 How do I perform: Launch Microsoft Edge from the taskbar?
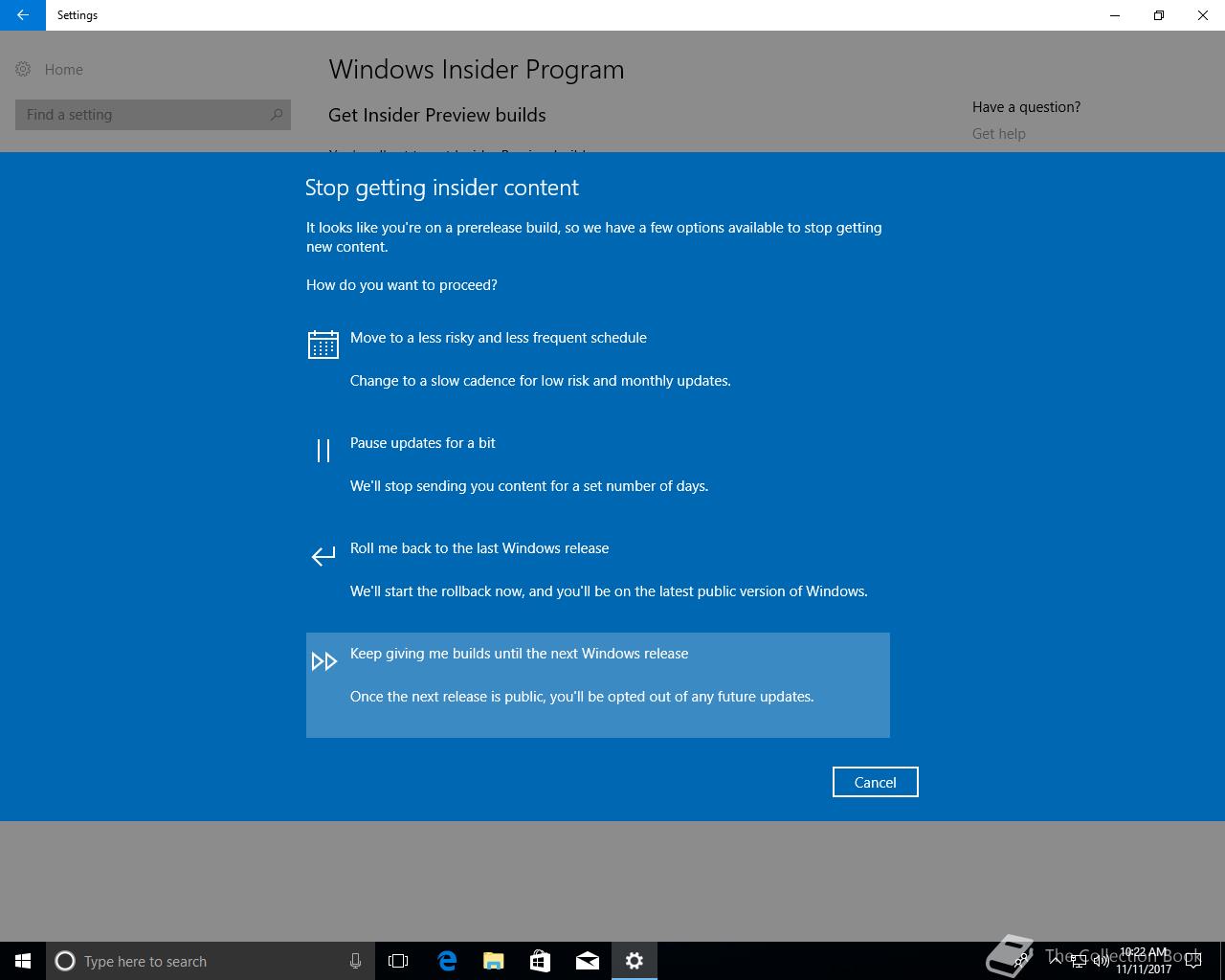(x=446, y=961)
